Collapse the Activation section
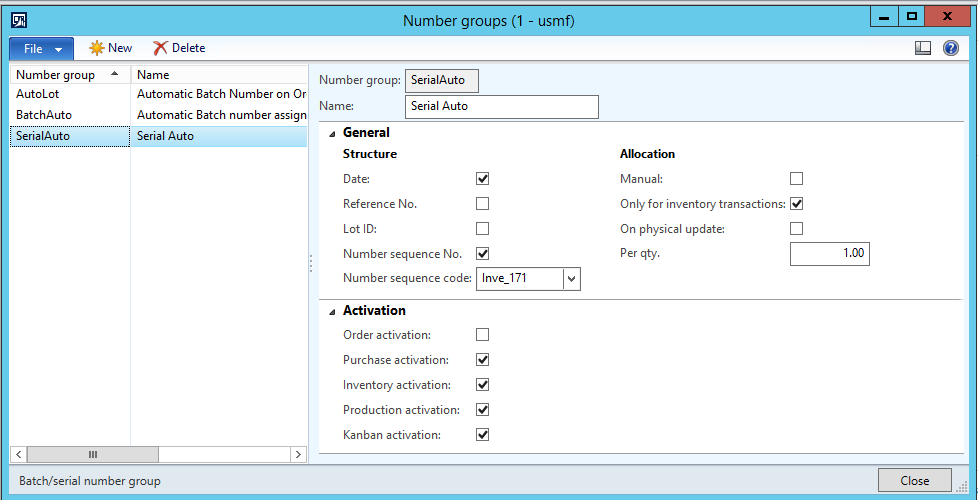The height and width of the screenshot is (500, 978). [332, 311]
